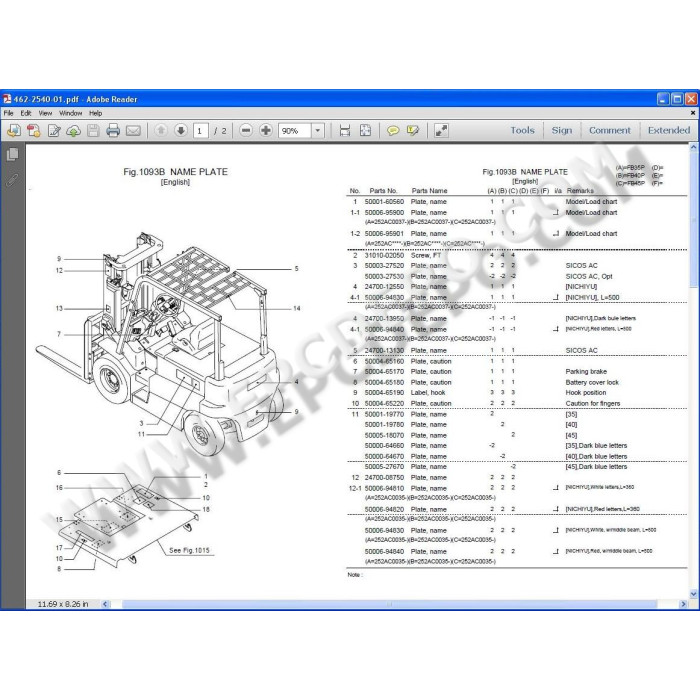
Task: Click the 'Screw, FT' part name
Action: (425, 255)
